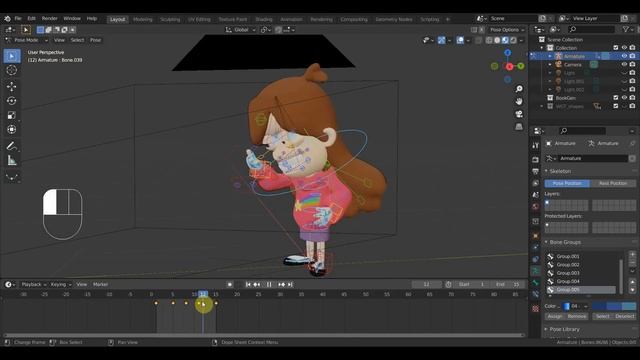This screenshot has height=360, width=640.
Task: Open the viewport Pose menu
Action: (x=96, y=40)
